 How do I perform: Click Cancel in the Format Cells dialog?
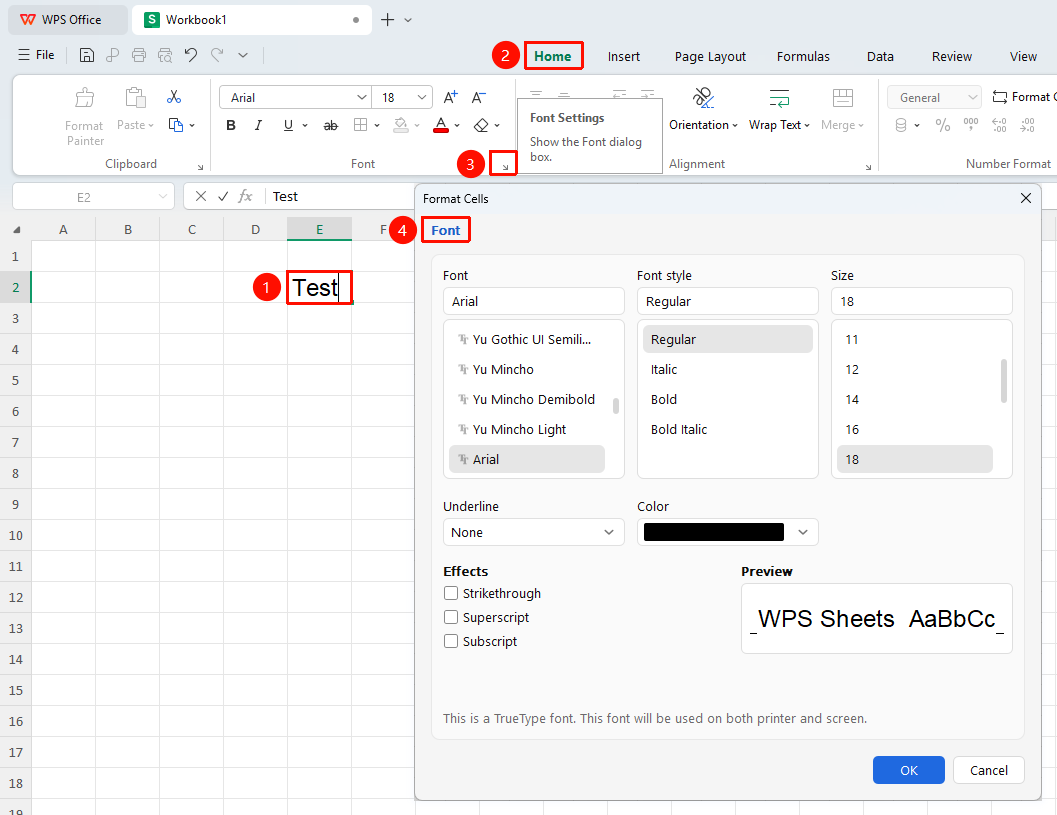click(988, 770)
